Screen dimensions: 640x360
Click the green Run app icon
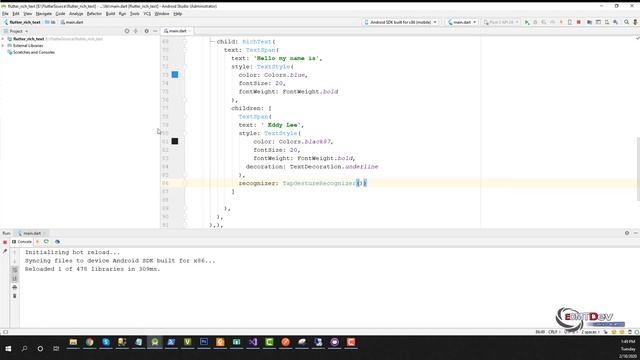coord(527,22)
